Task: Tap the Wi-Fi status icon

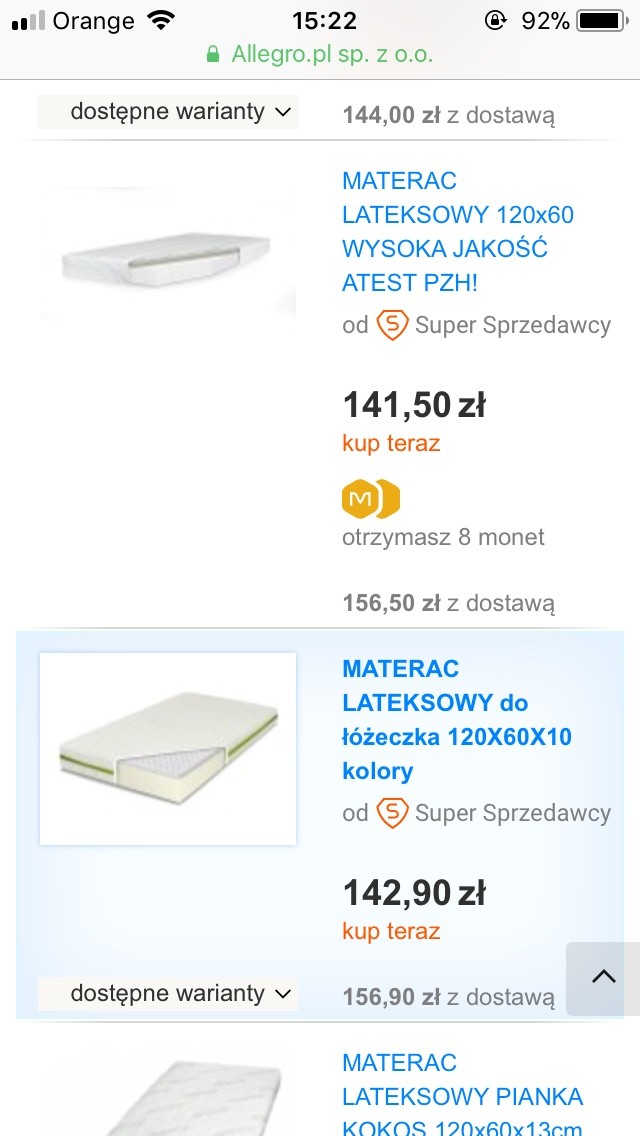Action: click(159, 21)
